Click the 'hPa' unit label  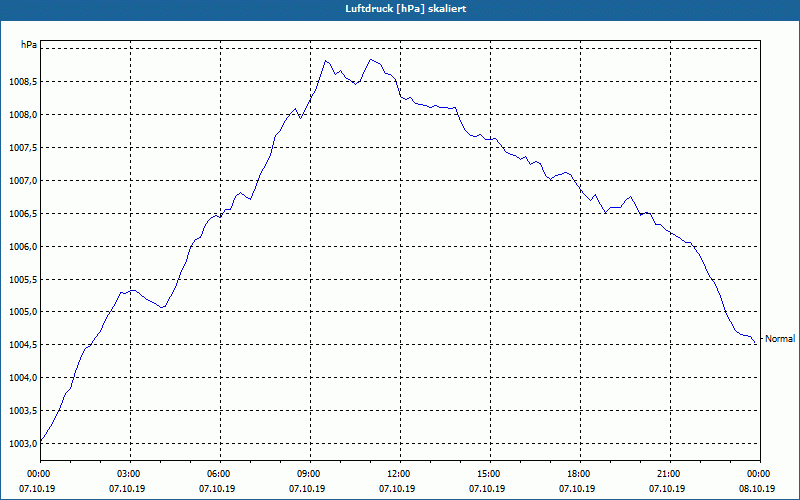click(x=29, y=45)
